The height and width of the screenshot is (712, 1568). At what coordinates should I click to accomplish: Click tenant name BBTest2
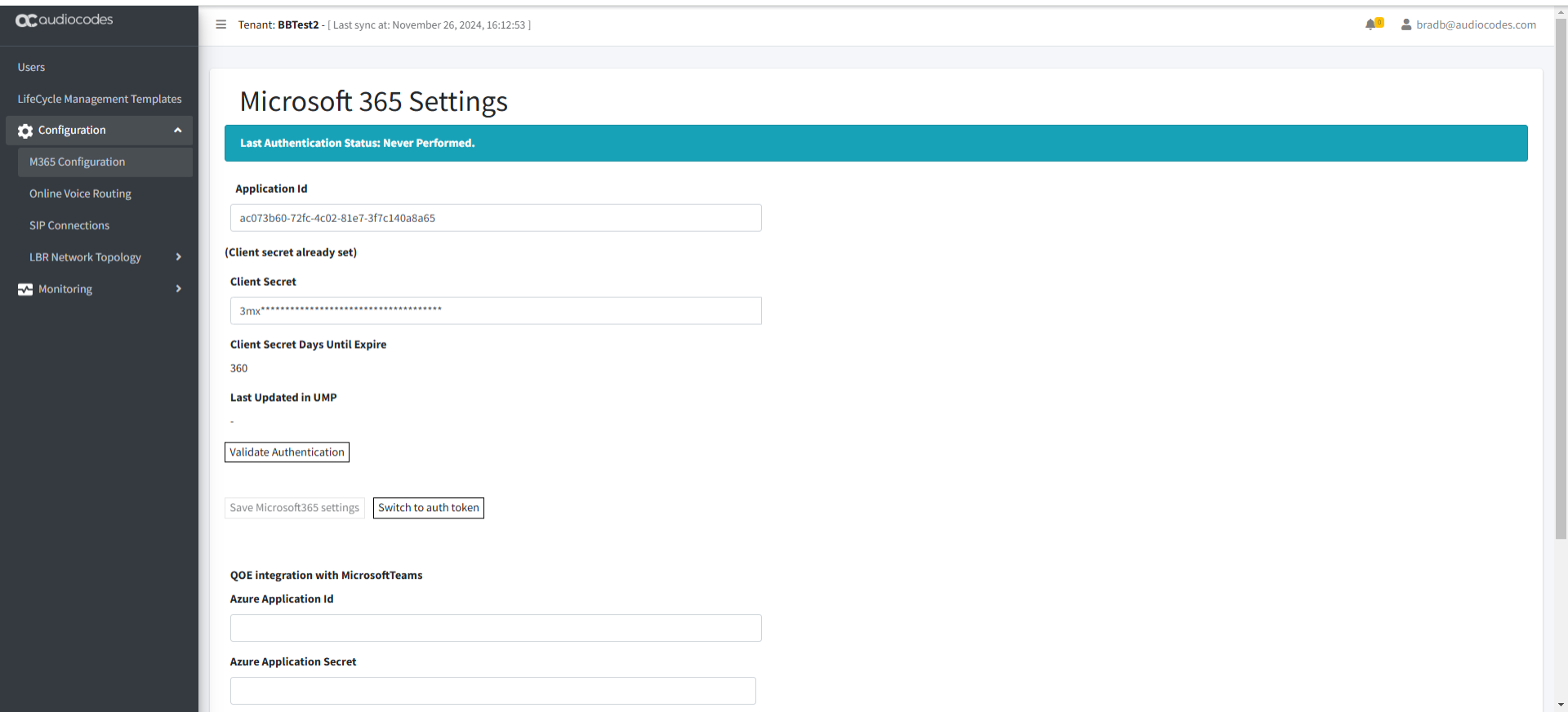click(x=298, y=24)
